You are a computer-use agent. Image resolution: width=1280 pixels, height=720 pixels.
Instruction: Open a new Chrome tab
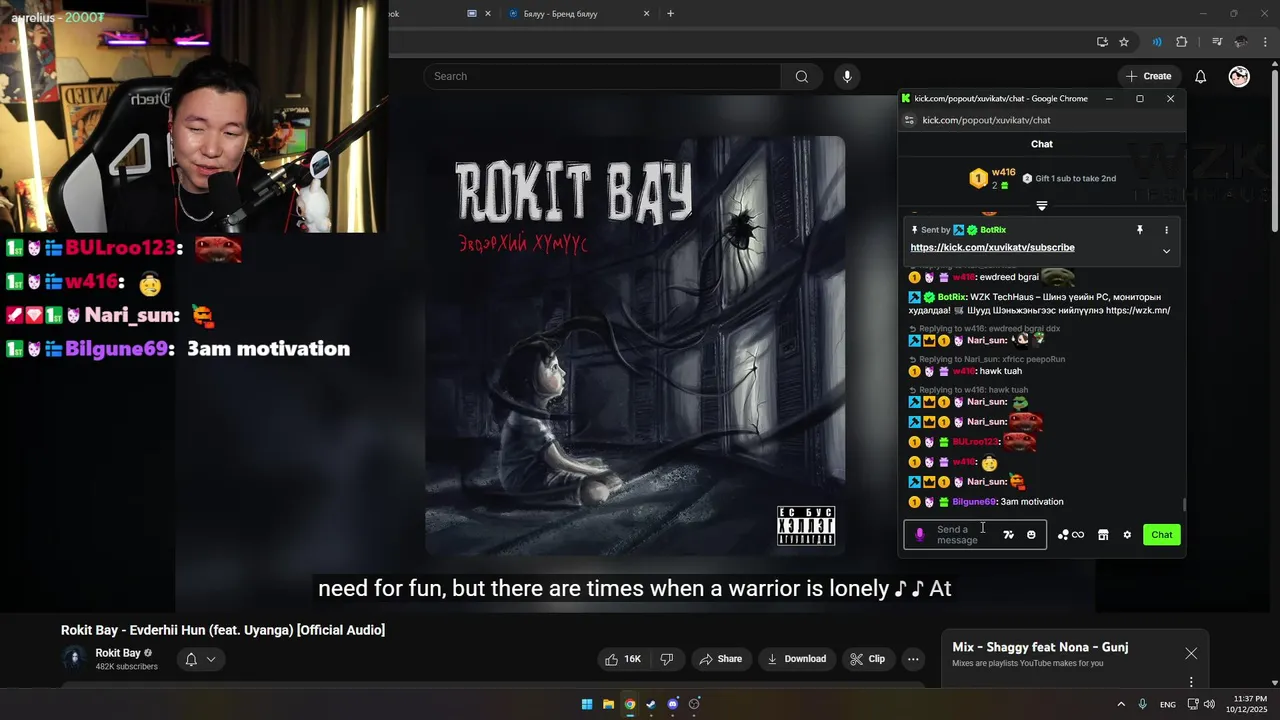670,13
